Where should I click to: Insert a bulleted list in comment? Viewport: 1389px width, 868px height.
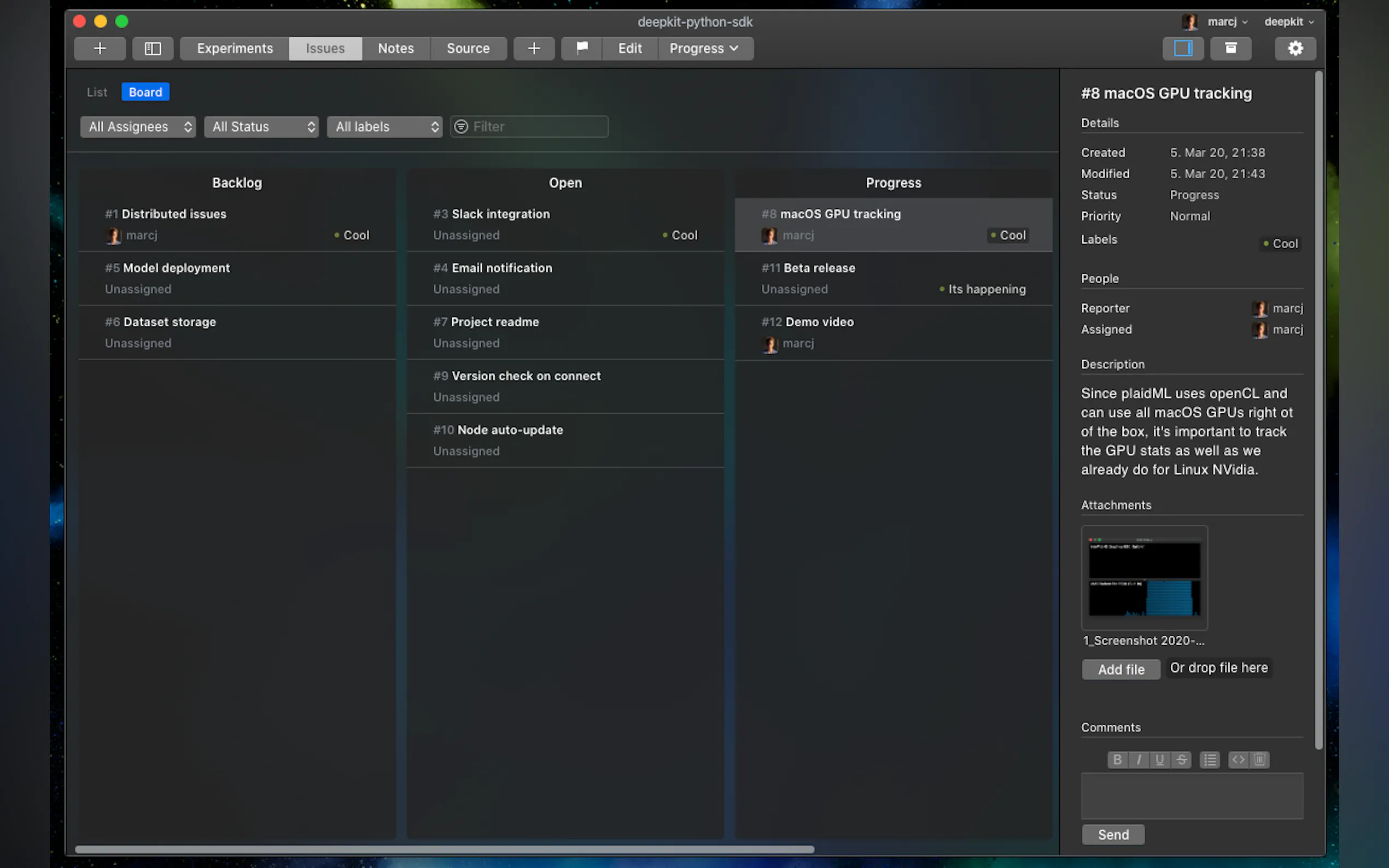click(1210, 760)
